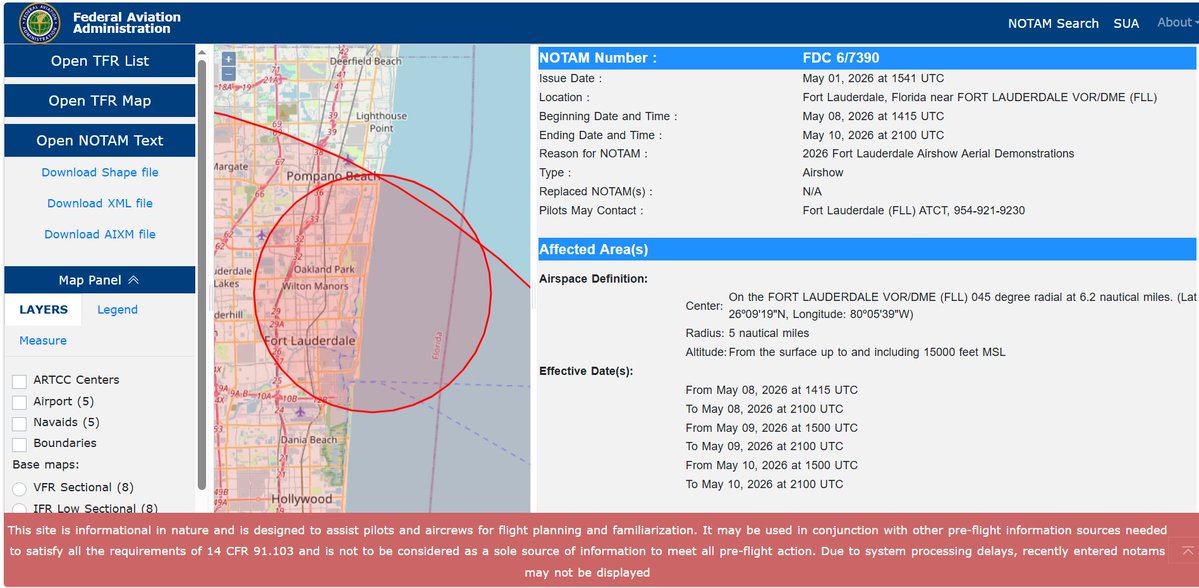Click the issue date May 01, 2026 value
Screen dimensions: 1199x588
(x=873, y=79)
